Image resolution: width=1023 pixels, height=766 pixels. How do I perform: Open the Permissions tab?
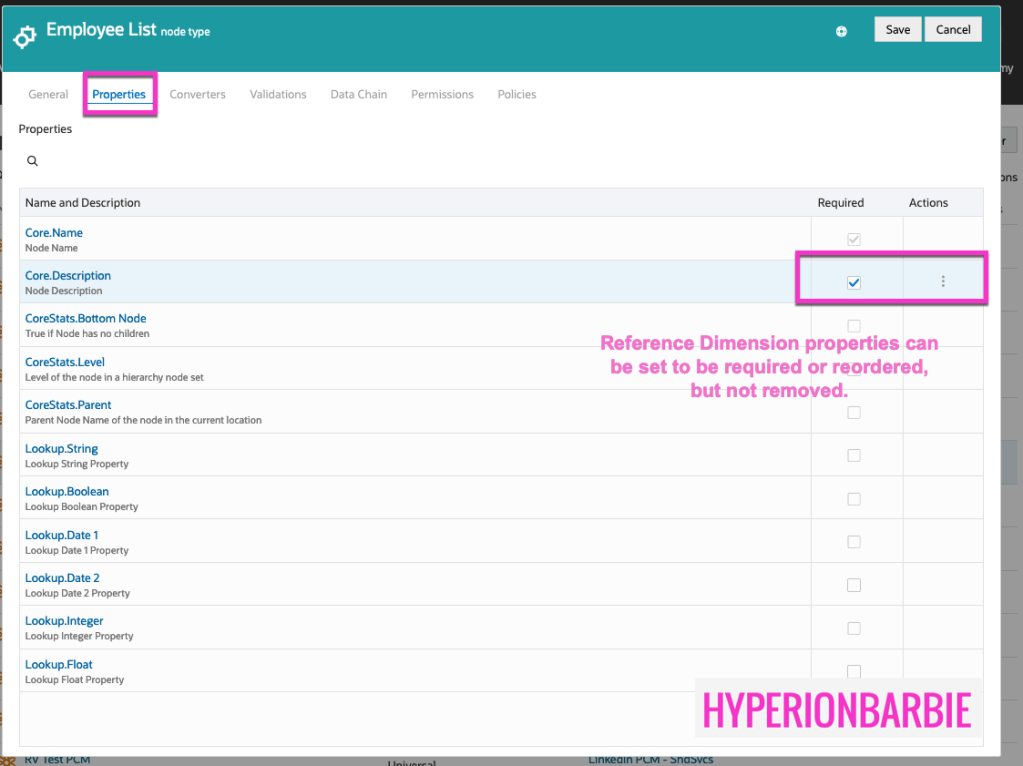[442, 94]
